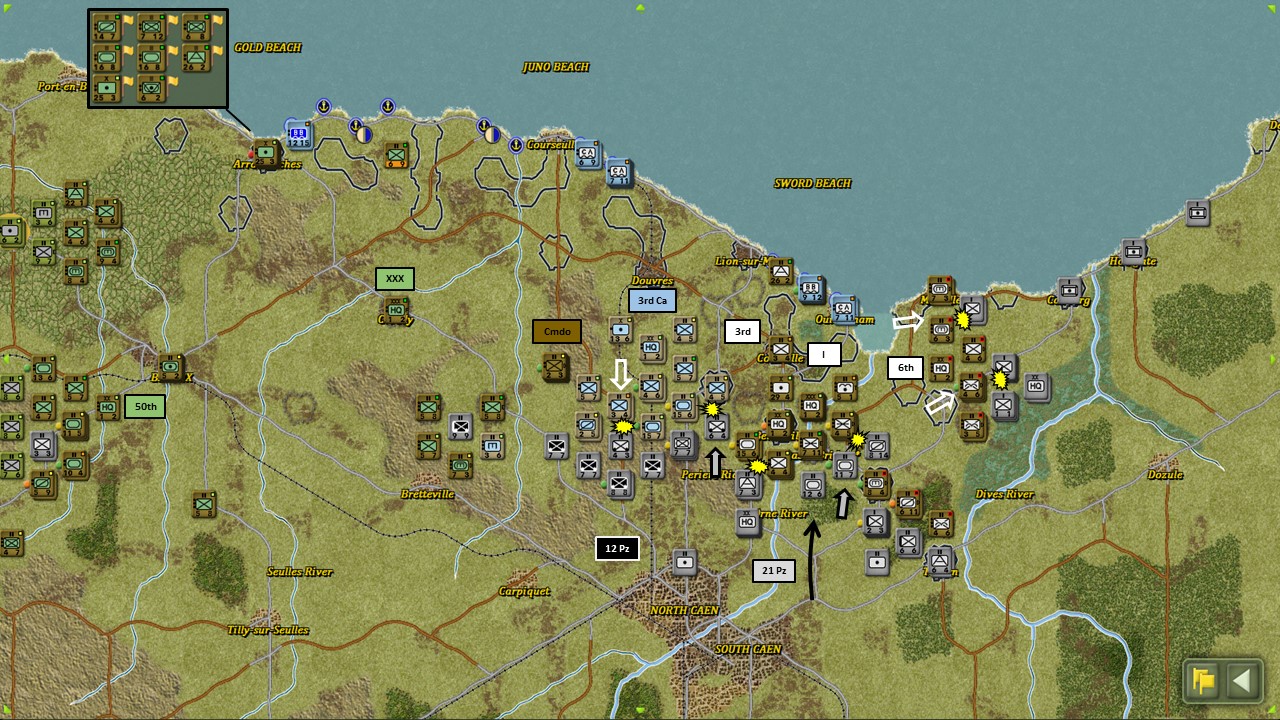Select the Canadian 2-5 recon unit

click(586, 425)
